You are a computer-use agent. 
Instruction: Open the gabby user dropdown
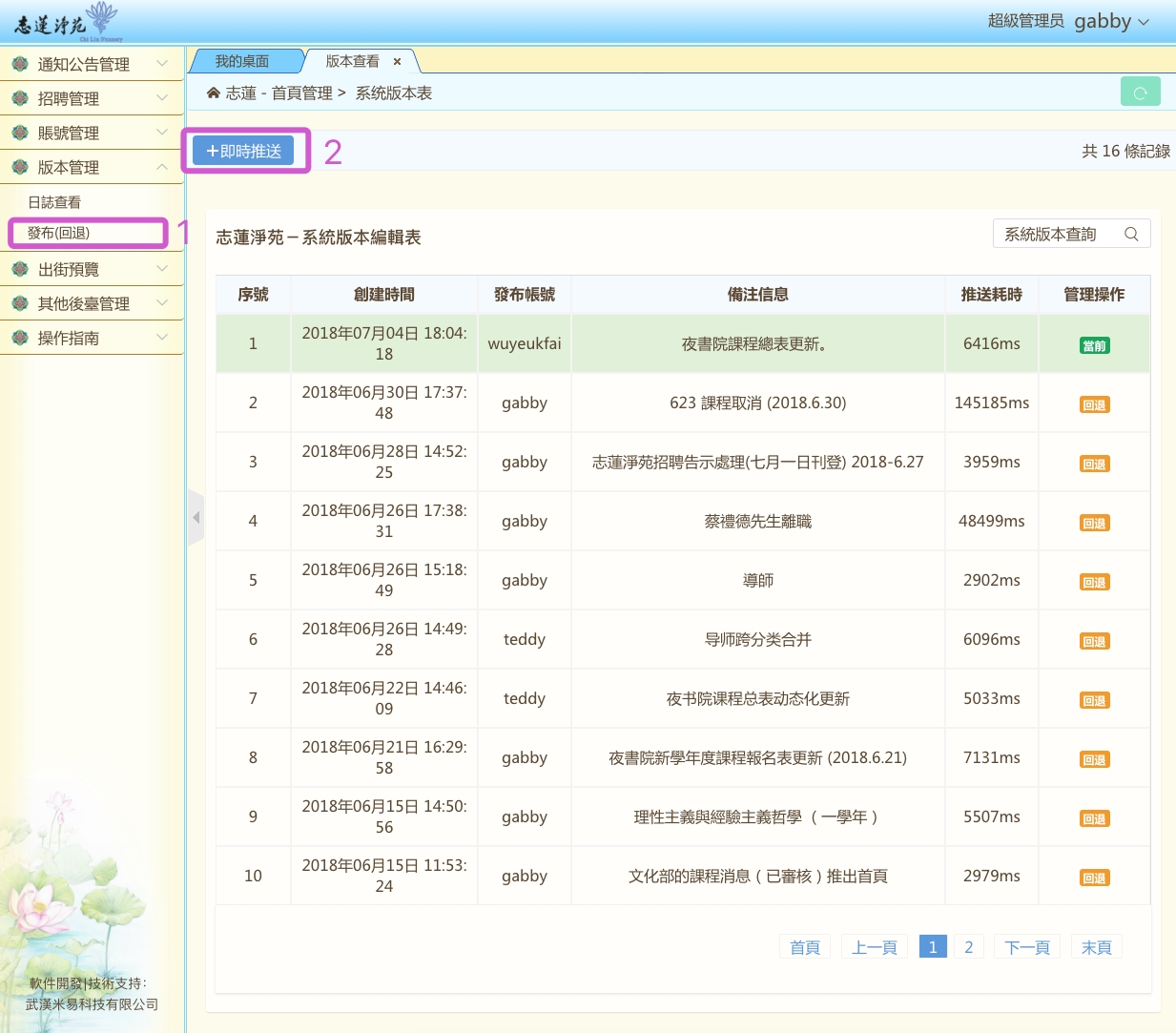point(1111,21)
